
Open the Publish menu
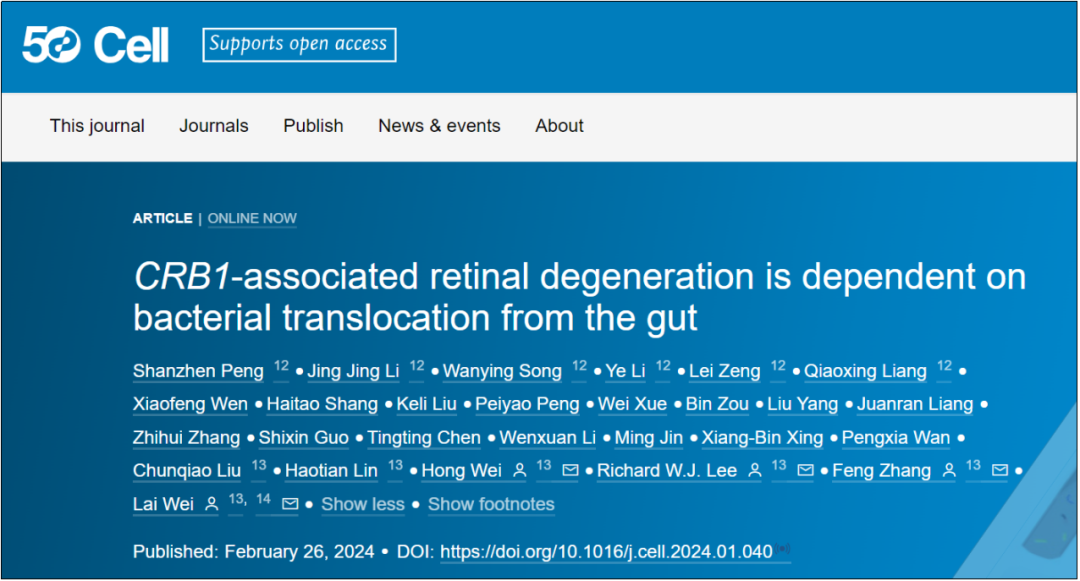pos(313,126)
